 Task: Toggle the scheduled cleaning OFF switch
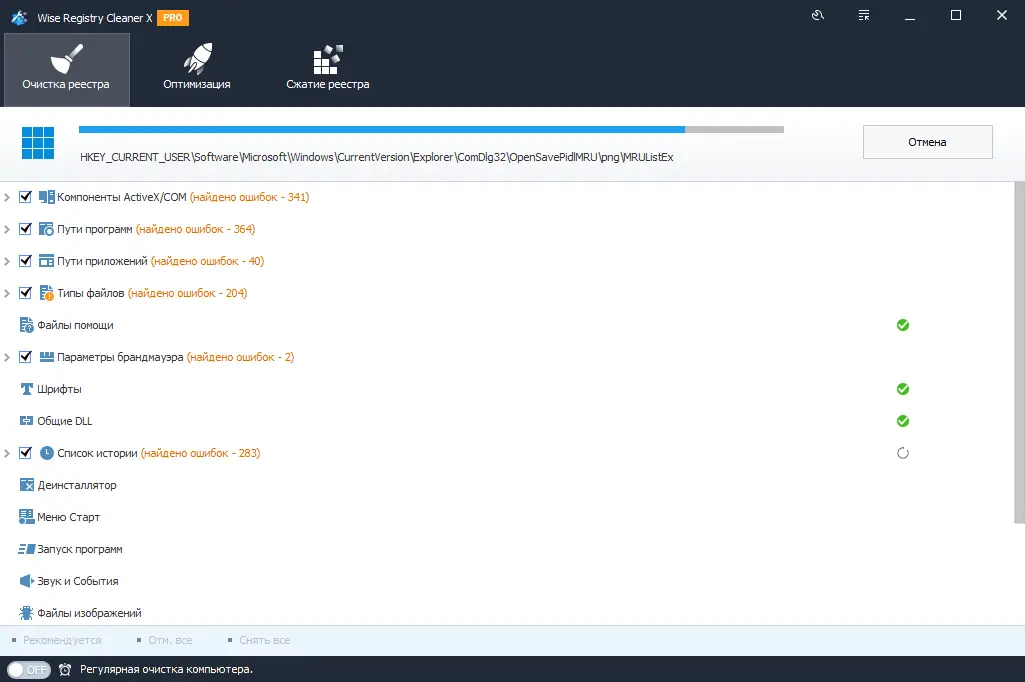click(x=29, y=670)
